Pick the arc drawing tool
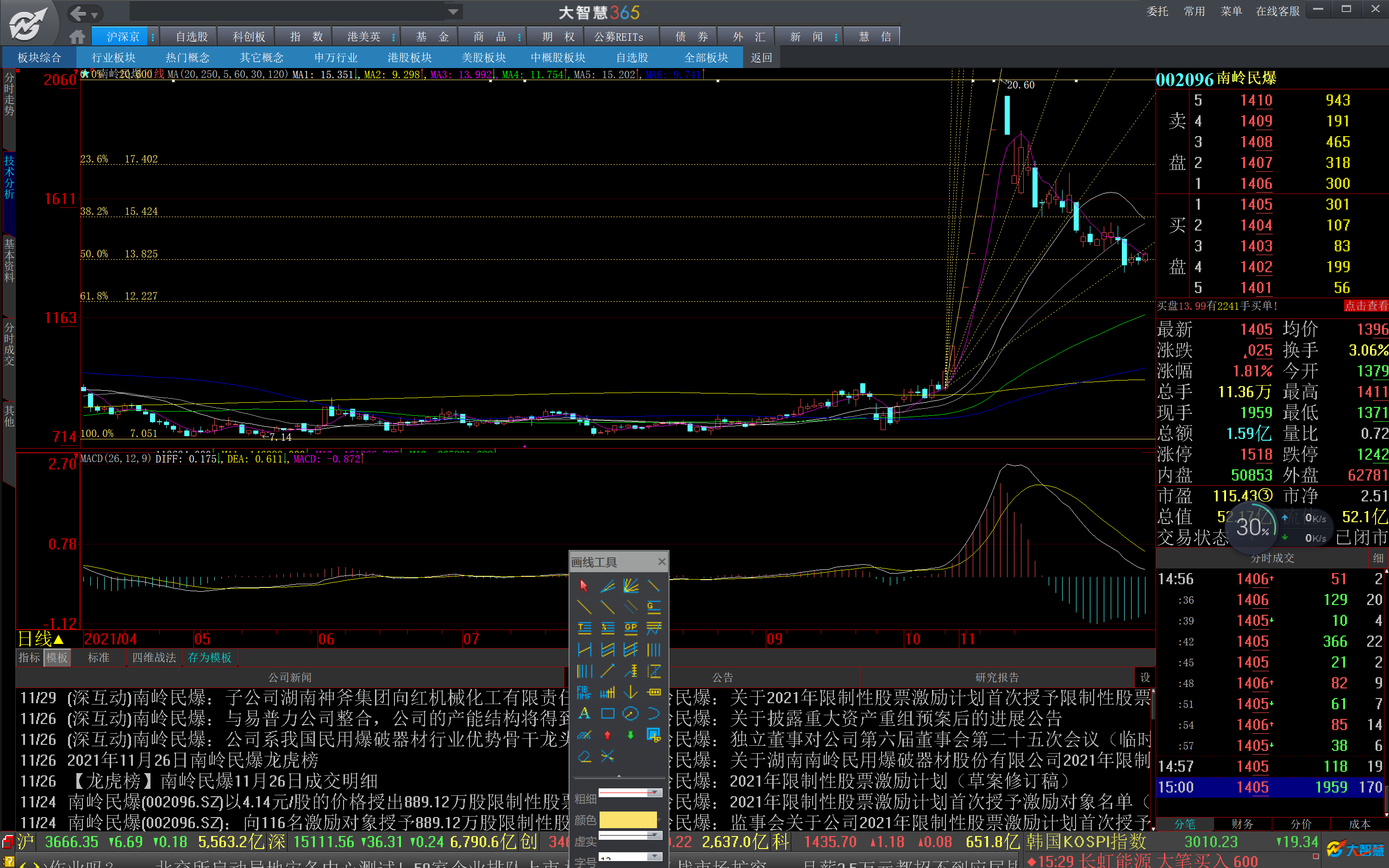Screen dimensions: 1389x868 coord(654,713)
